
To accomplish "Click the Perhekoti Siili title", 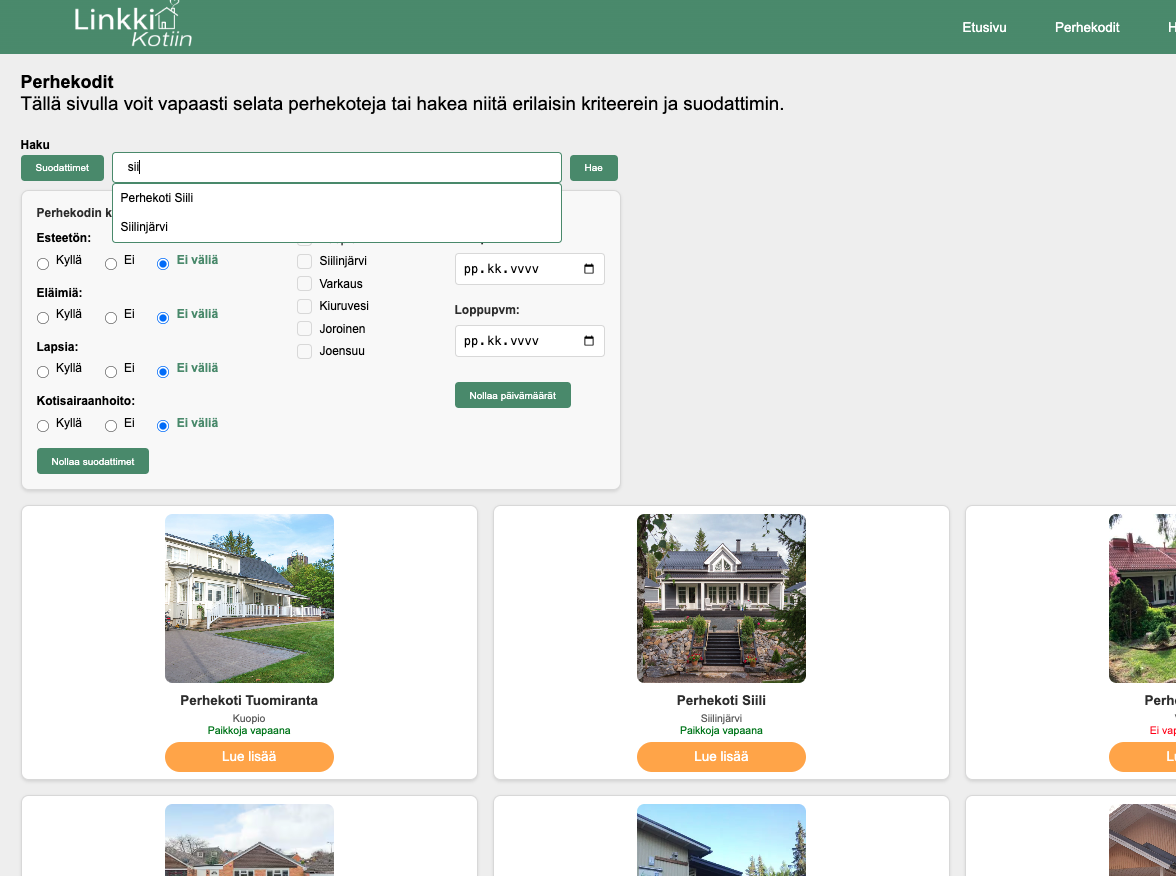I will (x=721, y=700).
